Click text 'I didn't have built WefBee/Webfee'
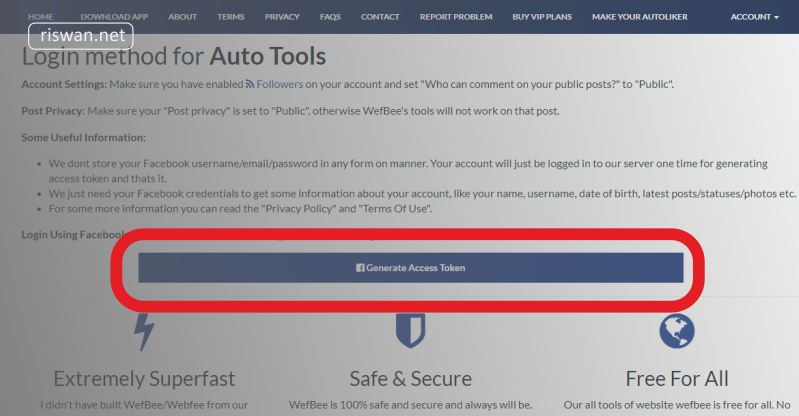This screenshot has height=416, width=799. point(144,405)
